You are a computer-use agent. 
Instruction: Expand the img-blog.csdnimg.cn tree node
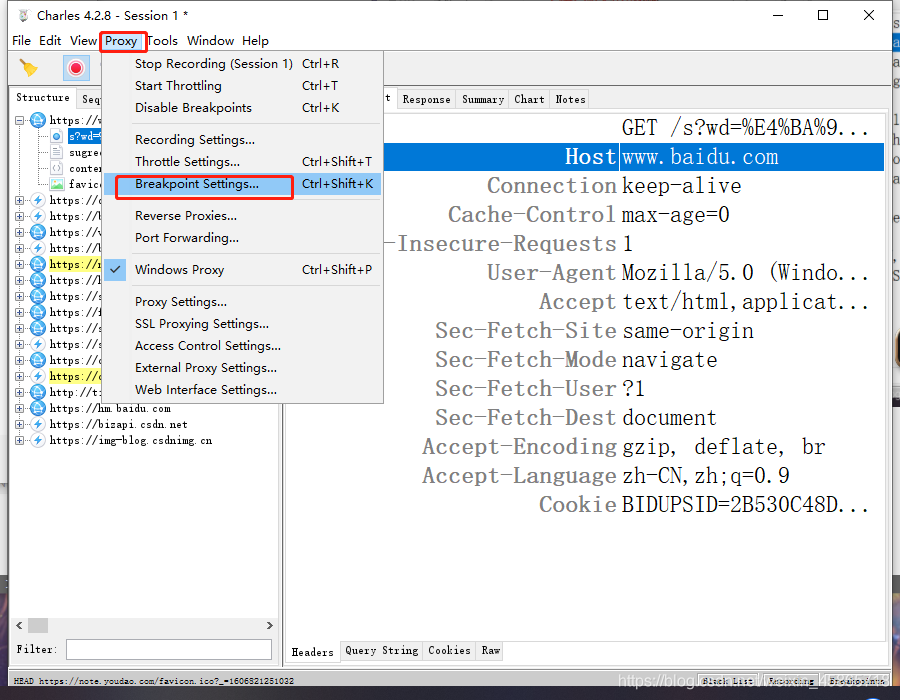20,441
